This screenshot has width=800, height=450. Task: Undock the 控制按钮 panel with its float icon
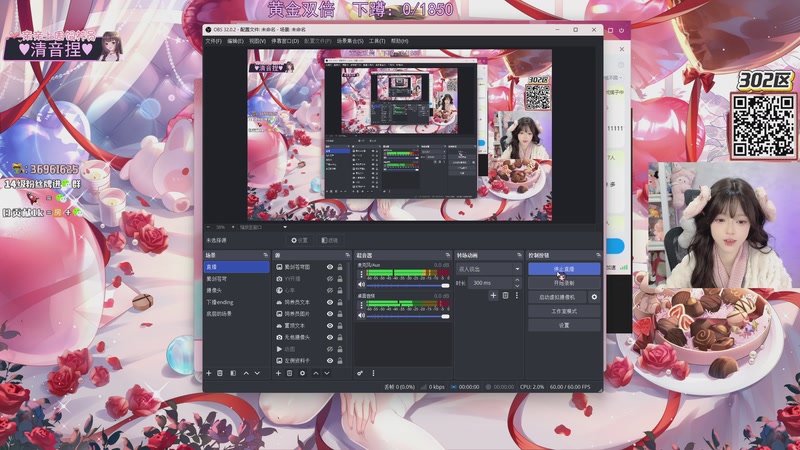coord(598,255)
